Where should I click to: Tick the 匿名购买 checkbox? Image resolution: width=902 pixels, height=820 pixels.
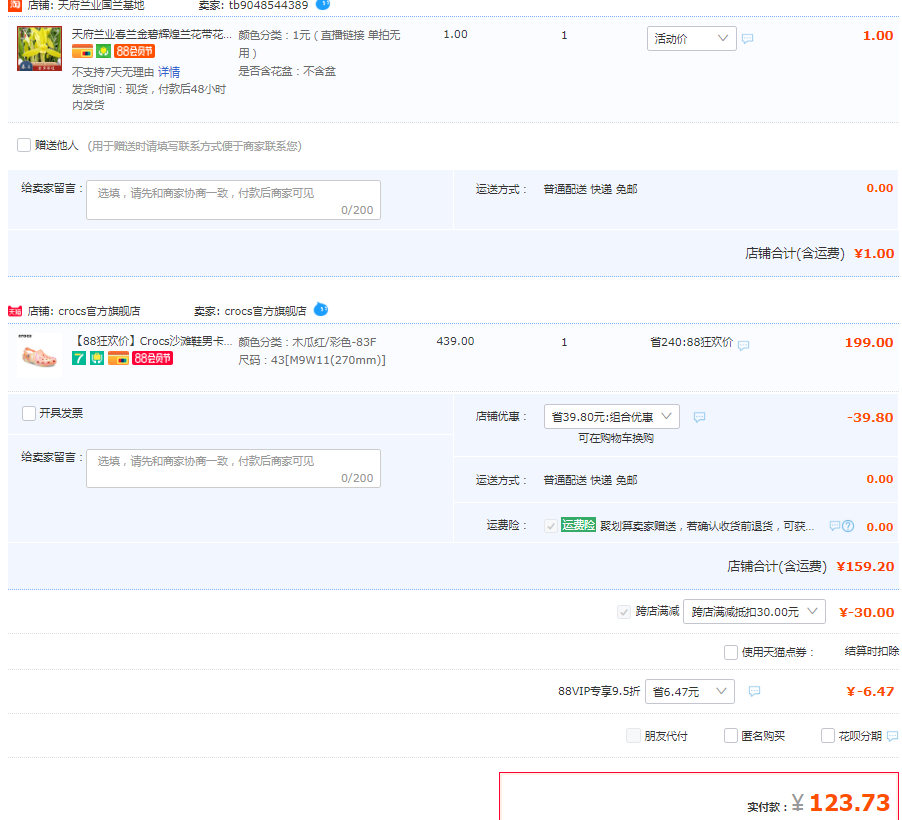point(731,735)
